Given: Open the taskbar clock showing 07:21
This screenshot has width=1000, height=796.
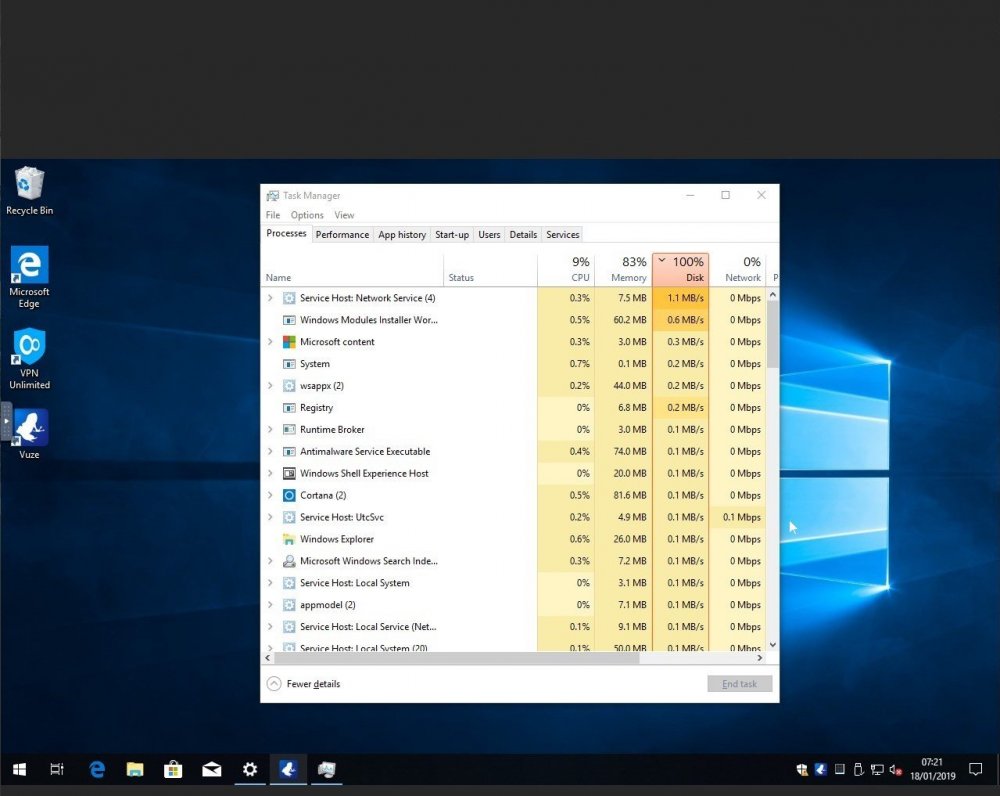Looking at the screenshot, I should pos(932,769).
